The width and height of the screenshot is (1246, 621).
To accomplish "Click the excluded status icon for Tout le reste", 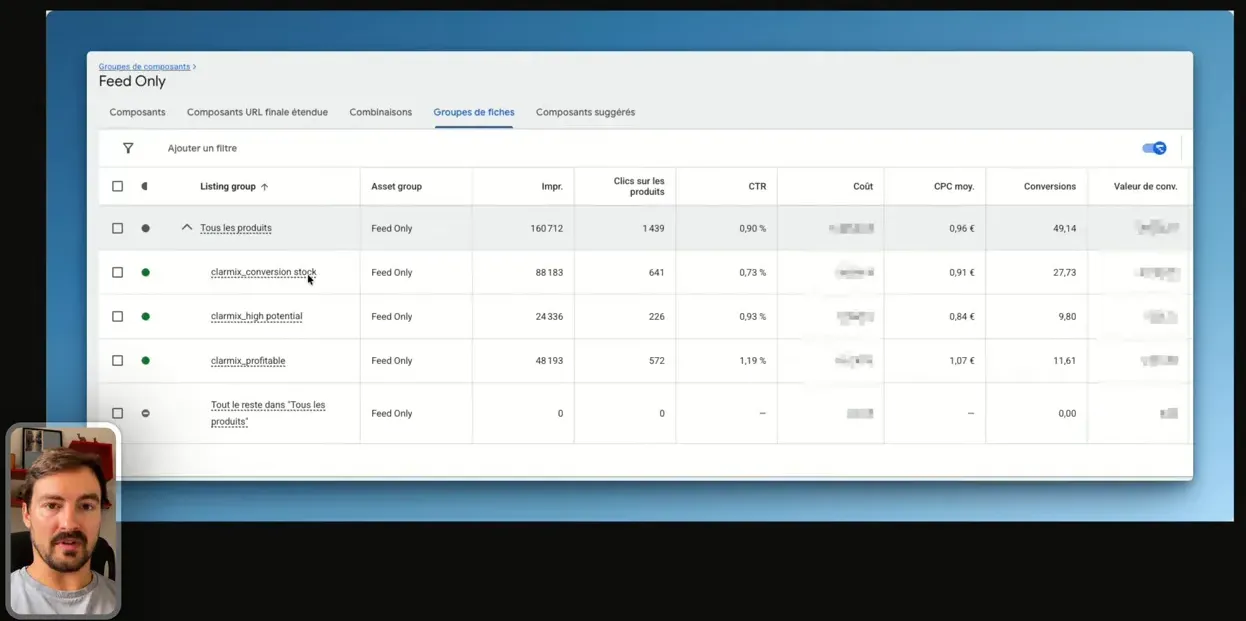I will point(145,413).
